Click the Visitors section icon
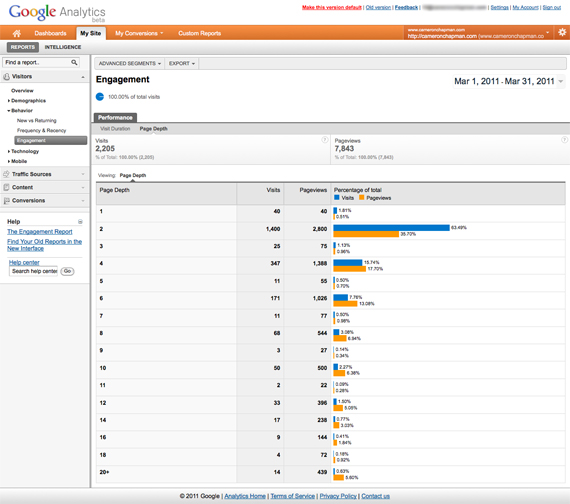Screen dimensions: 570x504 point(7,77)
